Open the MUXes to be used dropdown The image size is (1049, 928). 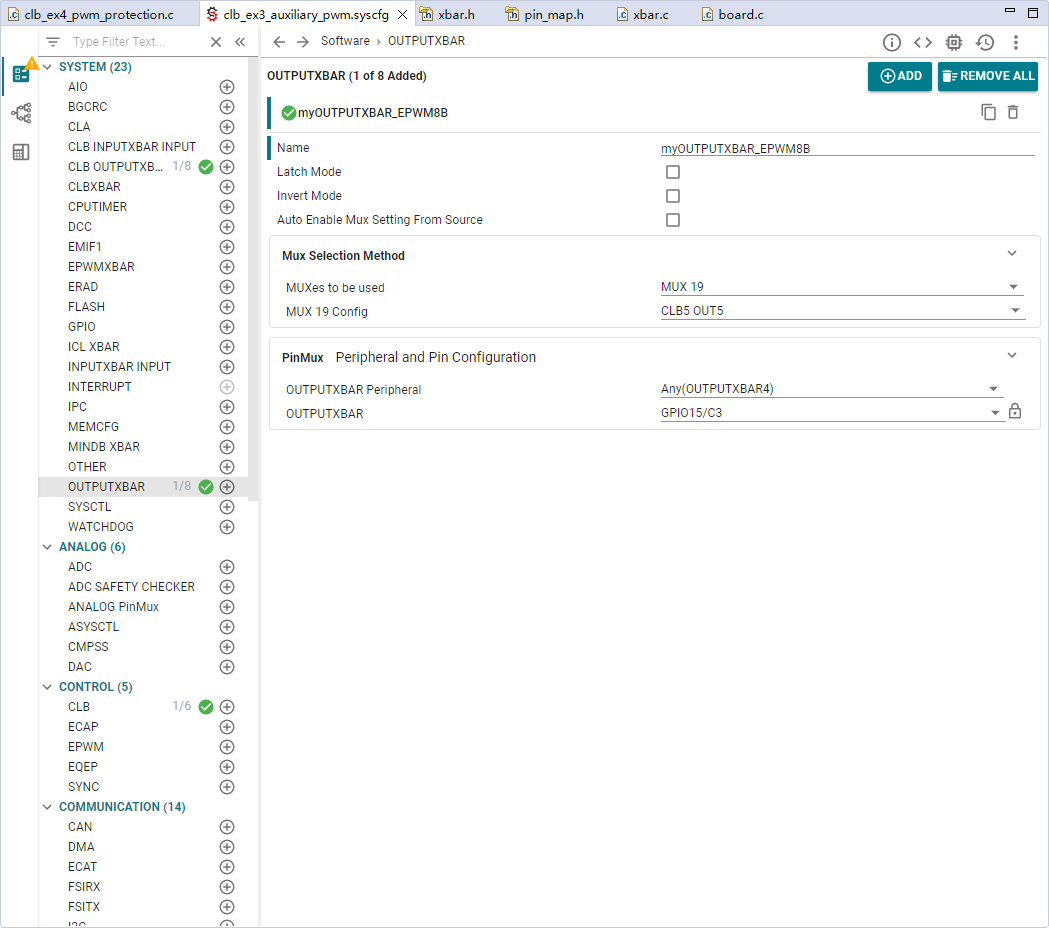pyautogui.click(x=842, y=287)
